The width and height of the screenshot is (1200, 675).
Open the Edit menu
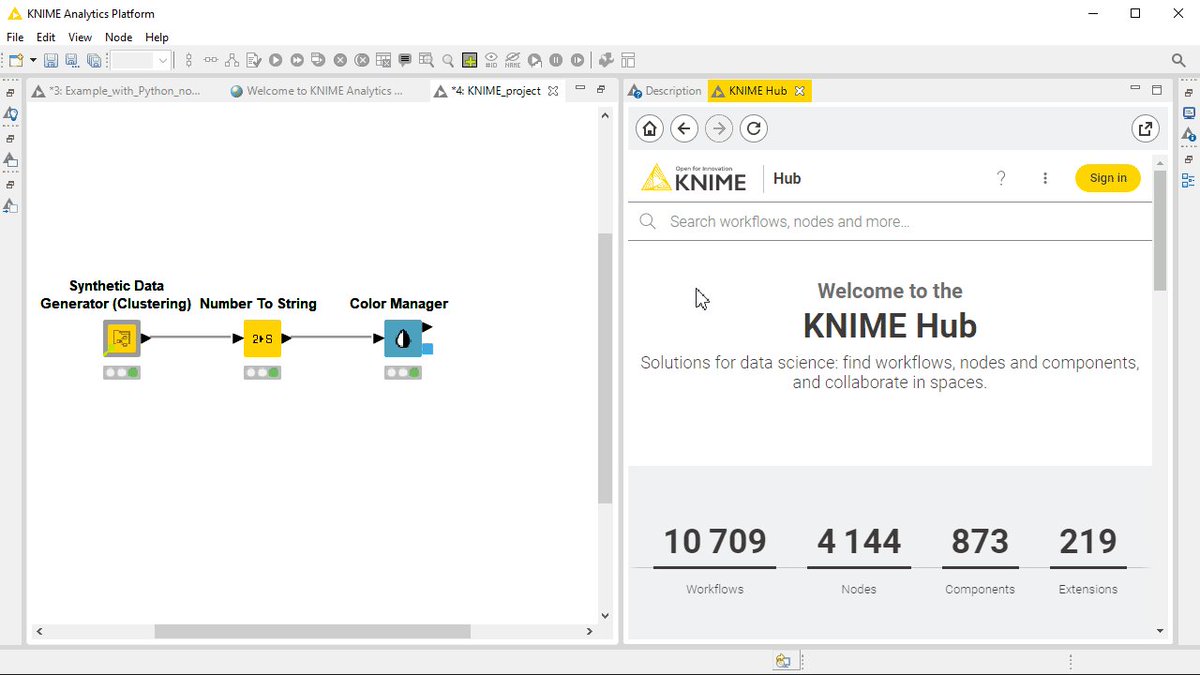point(46,37)
